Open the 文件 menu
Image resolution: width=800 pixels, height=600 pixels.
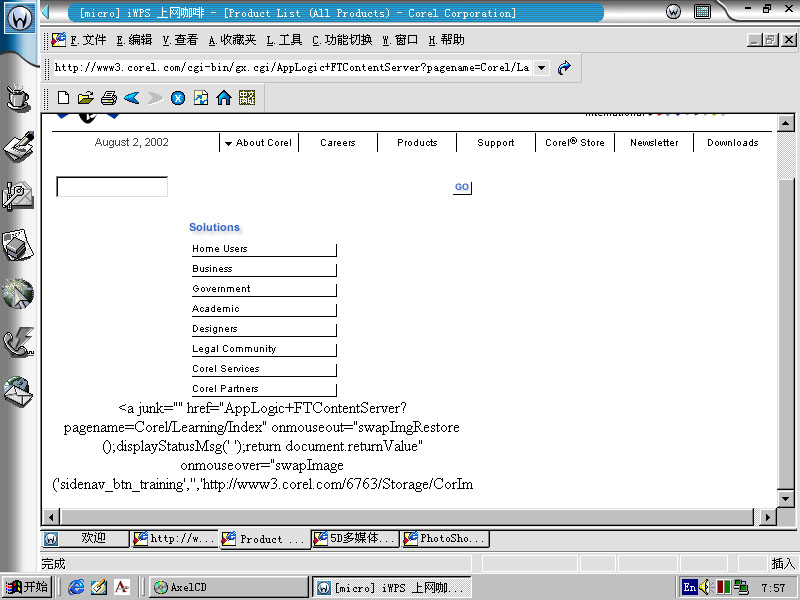(88, 40)
